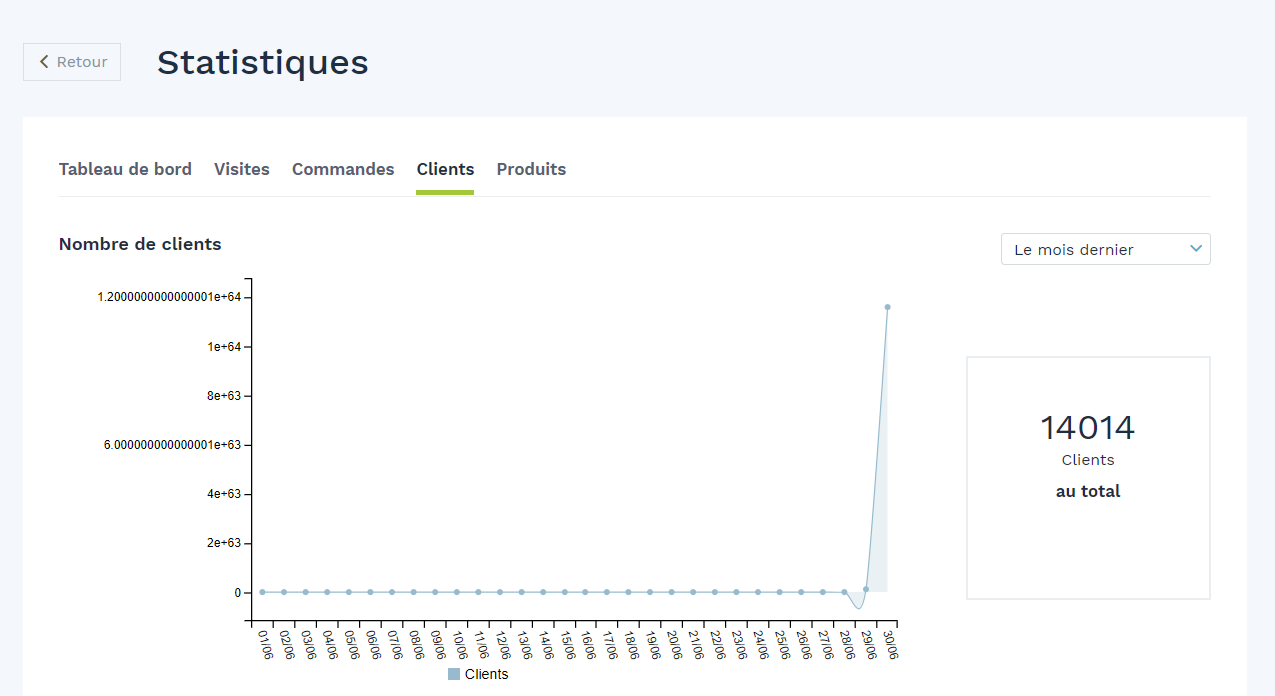This screenshot has width=1275, height=696.
Task: Open the Commandes tab
Action: pyautogui.click(x=343, y=169)
